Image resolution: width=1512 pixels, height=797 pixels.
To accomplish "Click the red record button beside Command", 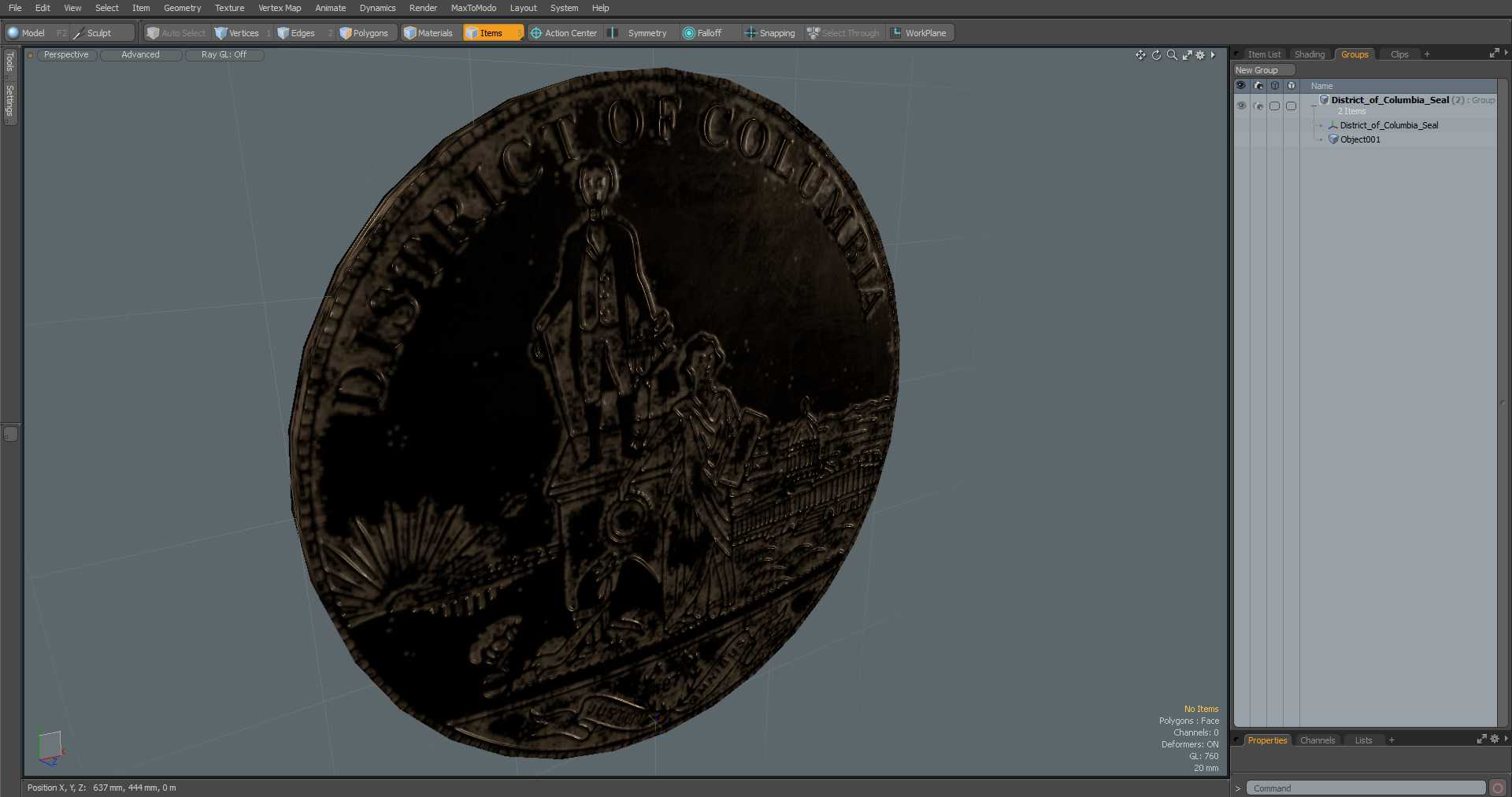I will (x=1498, y=788).
